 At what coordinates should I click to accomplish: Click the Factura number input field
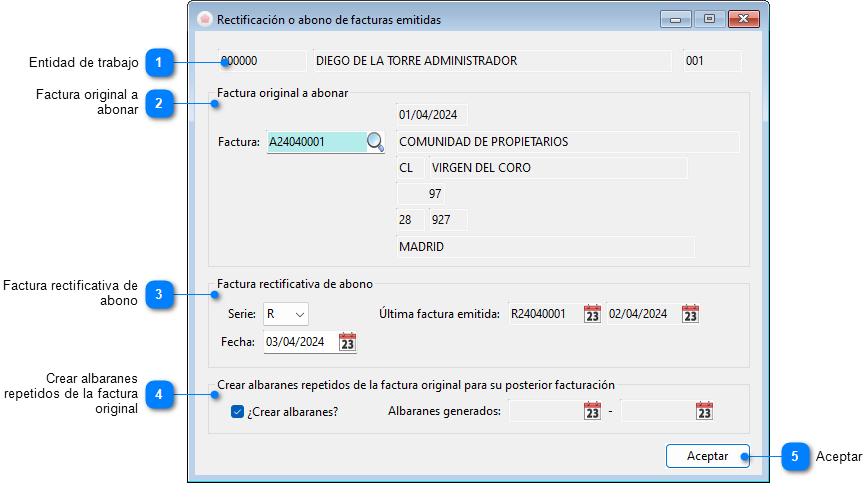[315, 142]
